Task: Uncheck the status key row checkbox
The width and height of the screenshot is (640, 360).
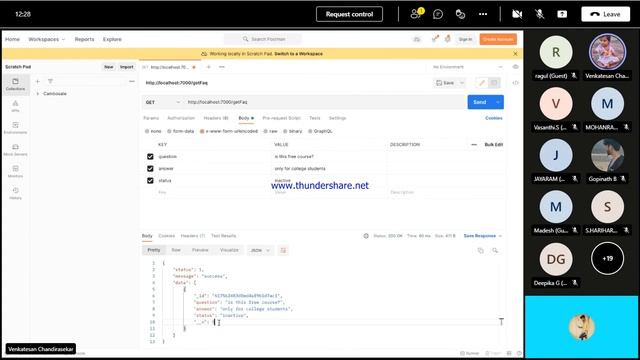Action: click(150, 180)
